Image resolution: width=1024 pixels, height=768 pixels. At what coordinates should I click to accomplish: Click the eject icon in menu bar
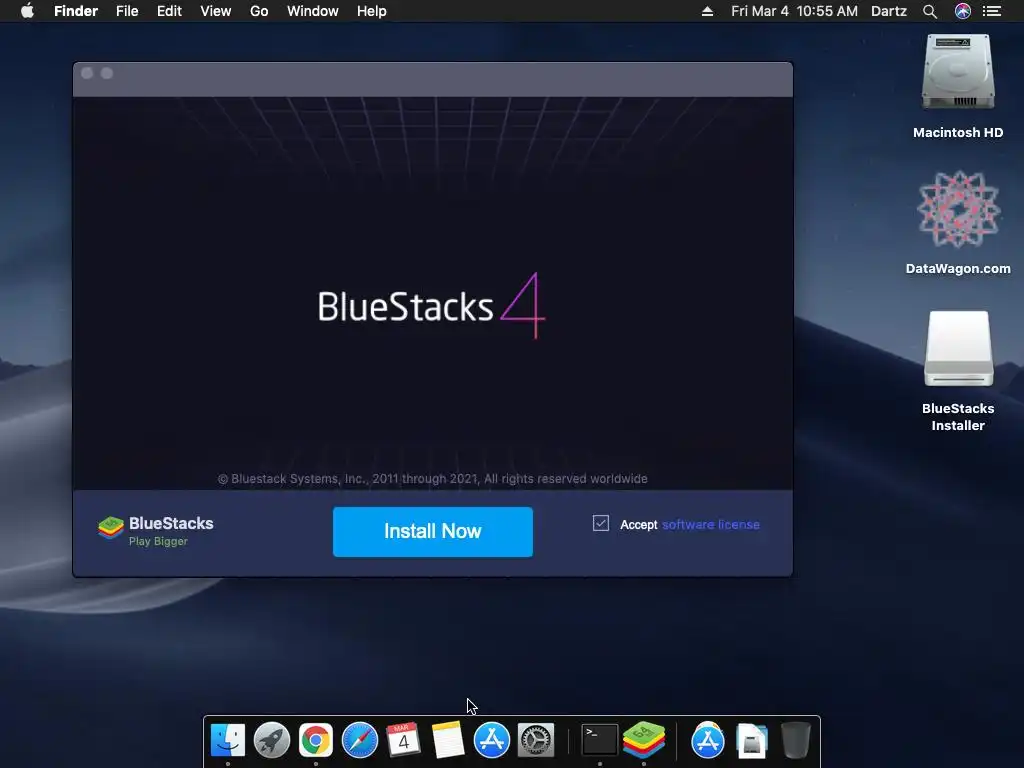[x=707, y=11]
